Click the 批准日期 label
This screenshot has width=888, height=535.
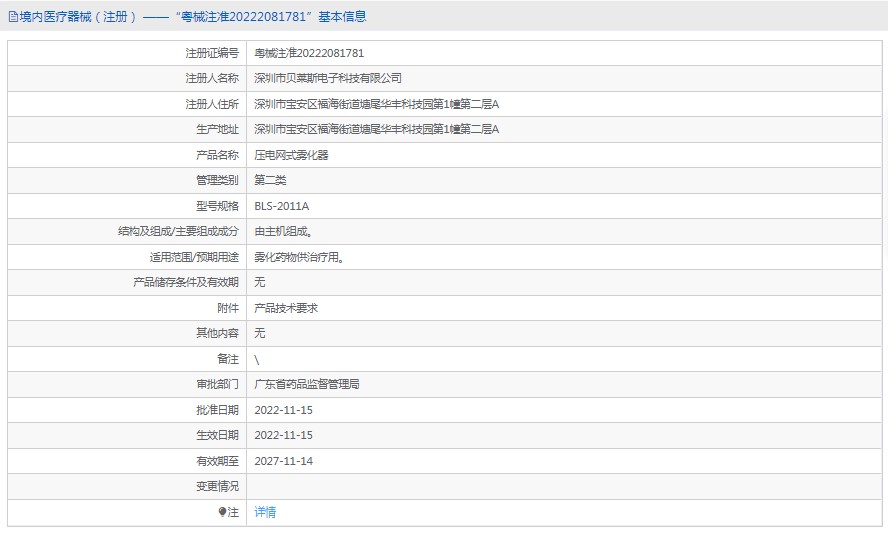coord(217,410)
